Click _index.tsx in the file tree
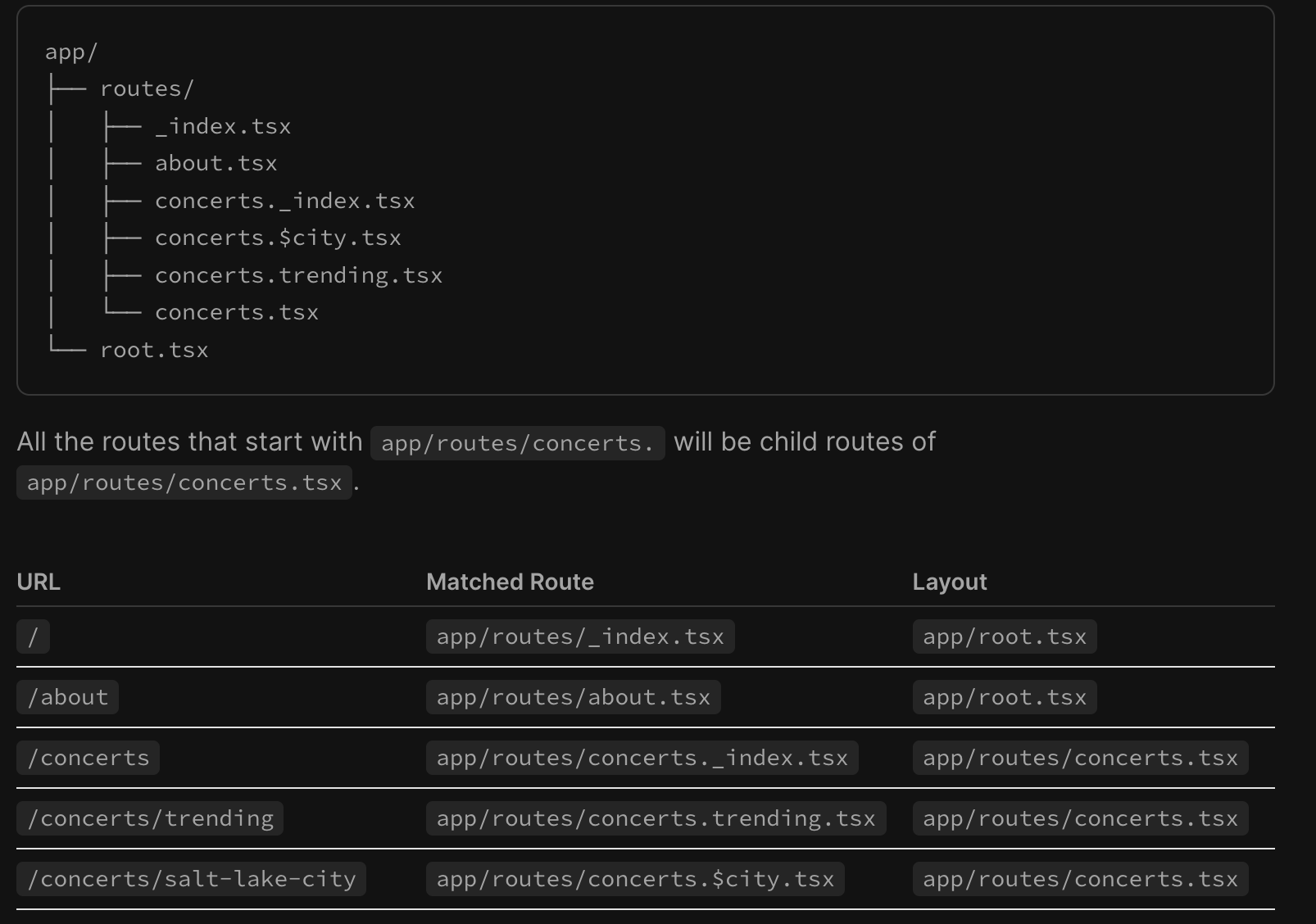1316x924 pixels. point(223,127)
